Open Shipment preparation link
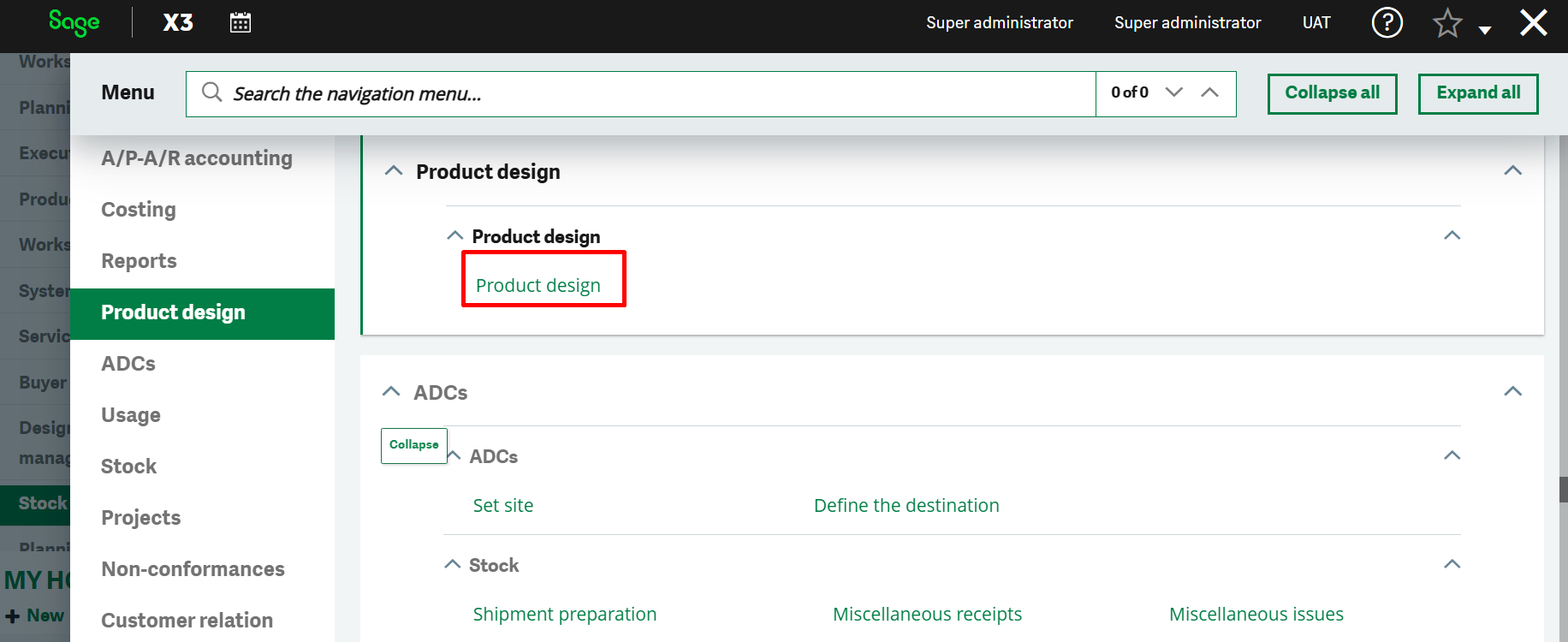The height and width of the screenshot is (642, 1568). (565, 614)
